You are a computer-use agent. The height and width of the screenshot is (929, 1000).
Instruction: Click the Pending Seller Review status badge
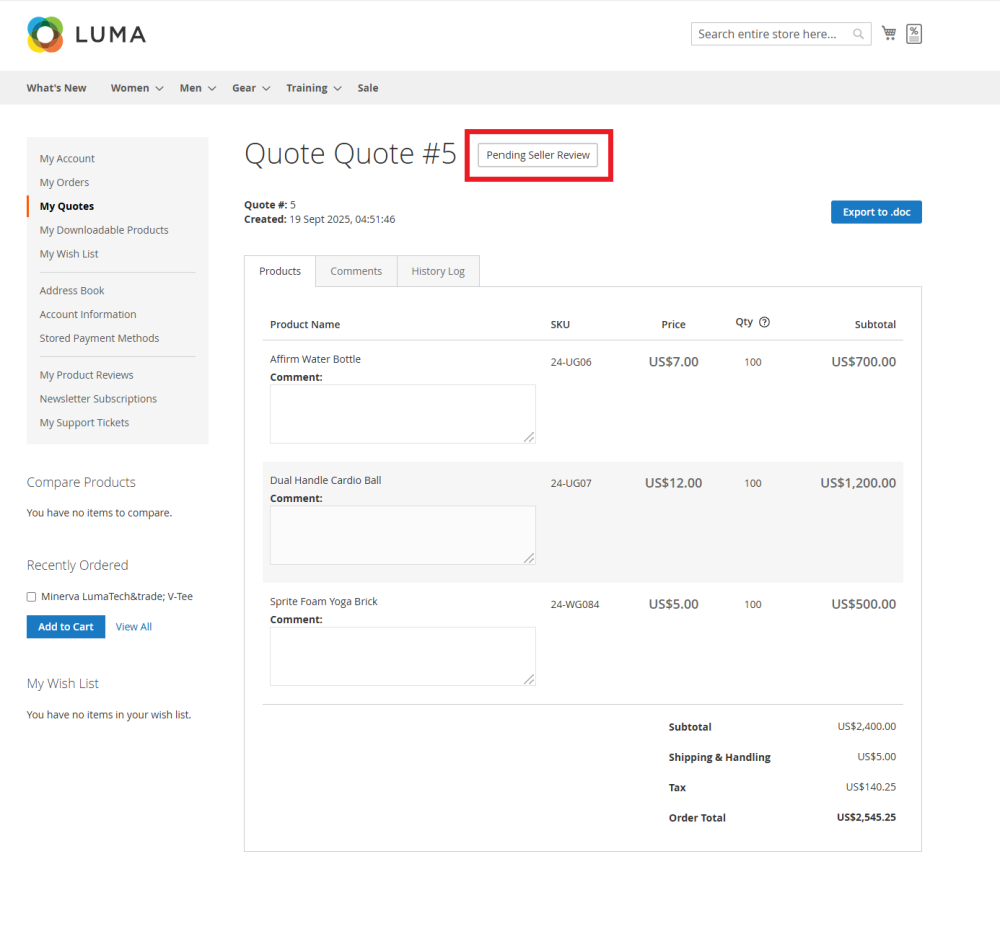point(538,155)
